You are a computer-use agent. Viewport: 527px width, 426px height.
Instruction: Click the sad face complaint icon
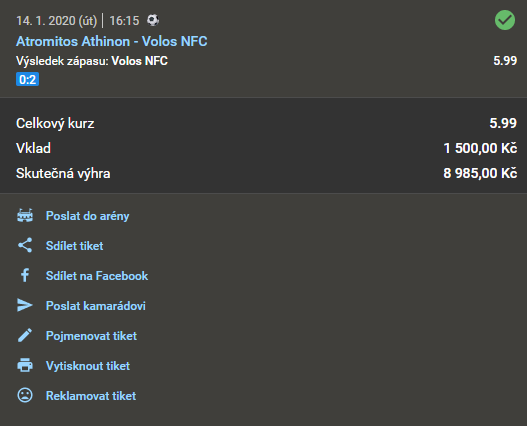25,395
